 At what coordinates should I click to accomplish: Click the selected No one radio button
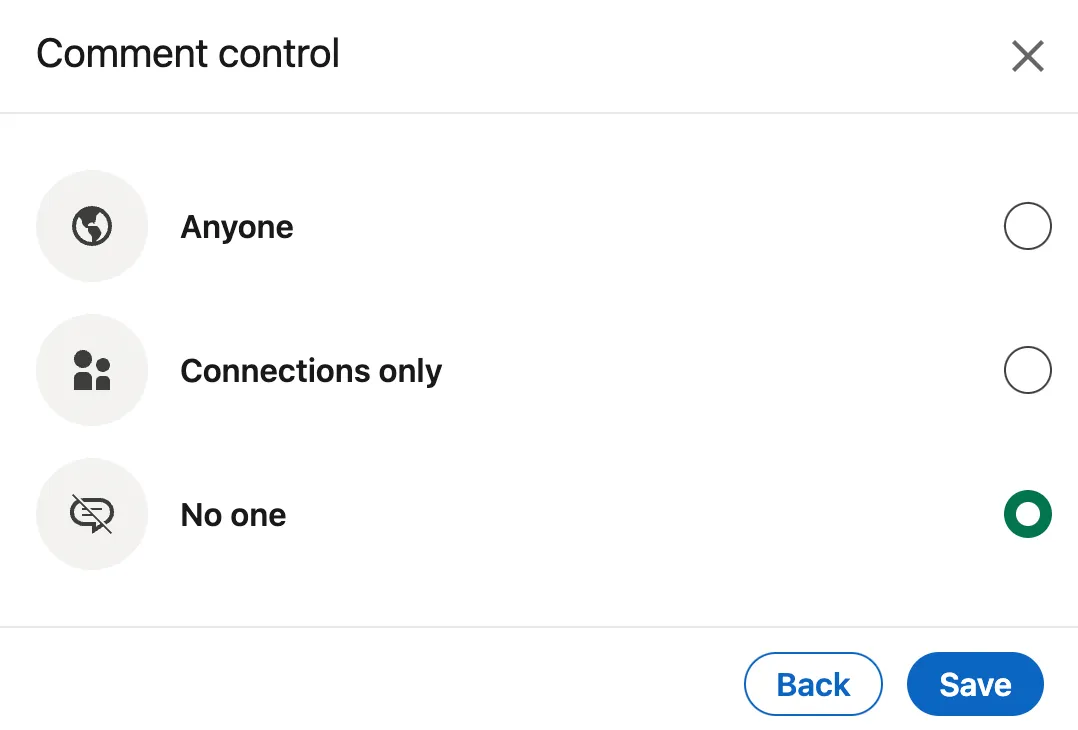[x=1027, y=515]
